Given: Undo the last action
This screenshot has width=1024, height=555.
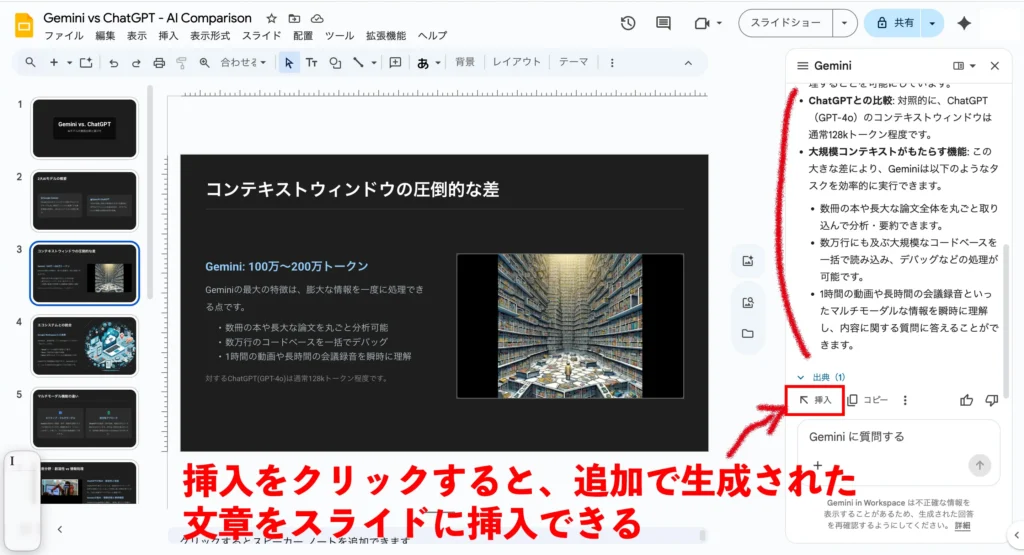Looking at the screenshot, I should click(114, 63).
